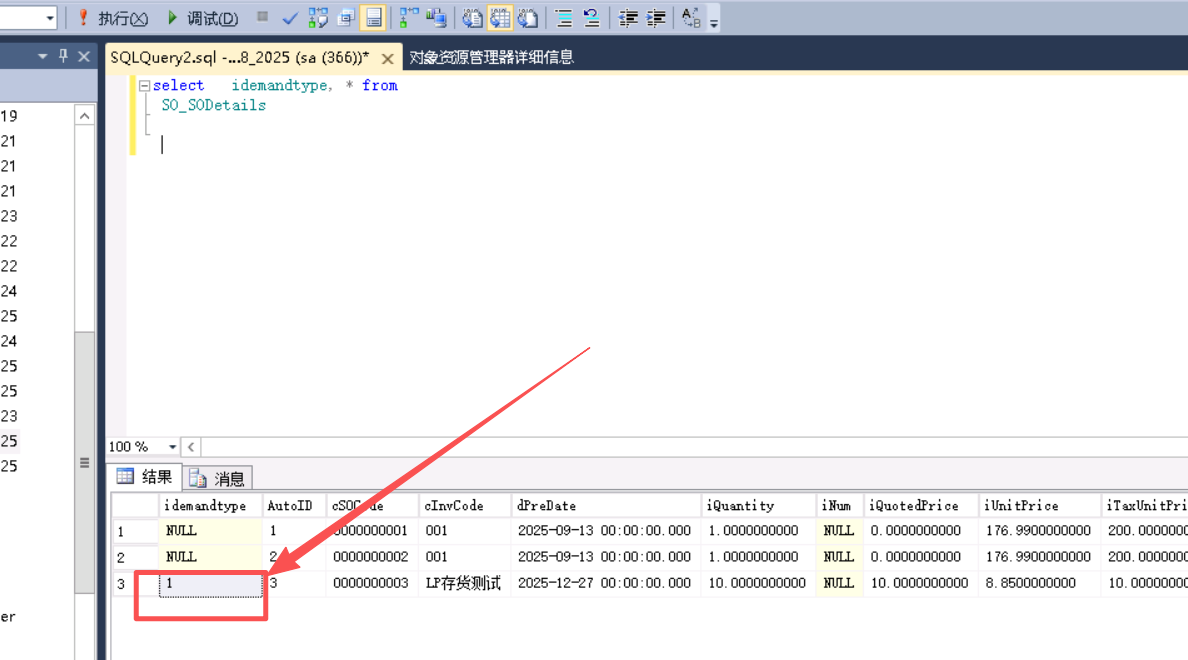Open the 100 % zoom dropdown
This screenshot has width=1188, height=660.
click(172, 447)
